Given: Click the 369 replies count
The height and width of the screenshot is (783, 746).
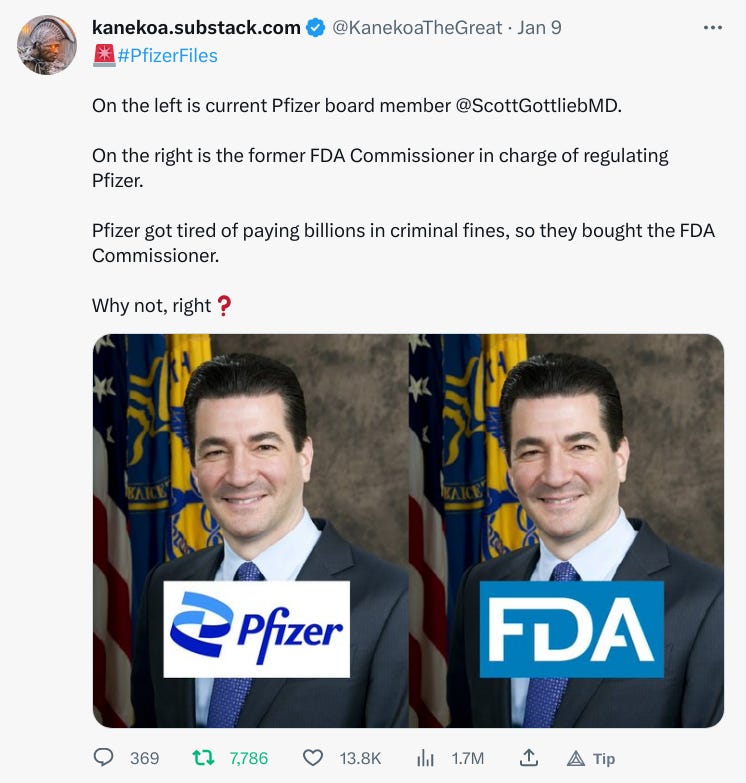Looking at the screenshot, I should 144,759.
